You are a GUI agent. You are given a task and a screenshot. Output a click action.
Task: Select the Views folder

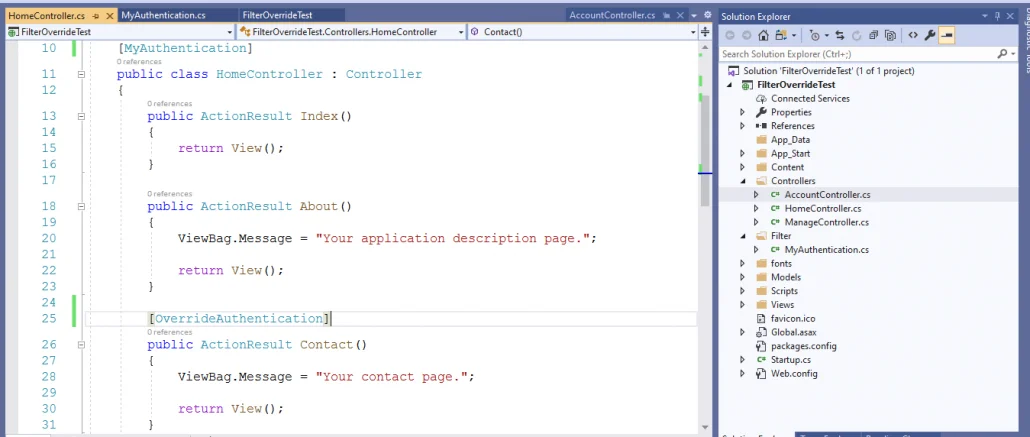click(x=782, y=305)
